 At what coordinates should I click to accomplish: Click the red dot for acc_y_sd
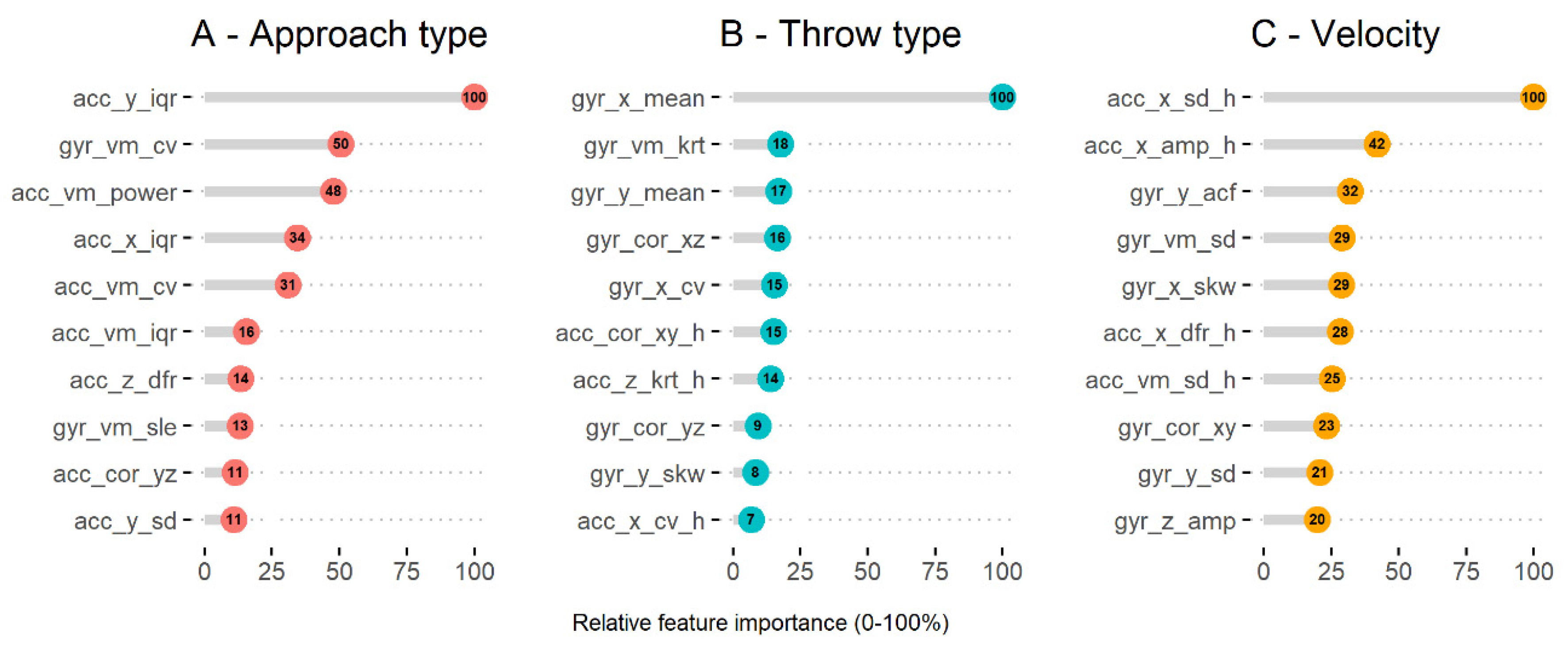pos(234,519)
